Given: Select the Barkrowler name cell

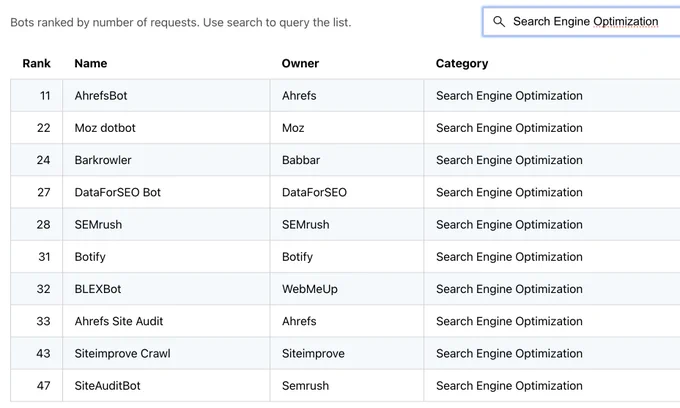Looking at the screenshot, I should pyautogui.click(x=166, y=160).
